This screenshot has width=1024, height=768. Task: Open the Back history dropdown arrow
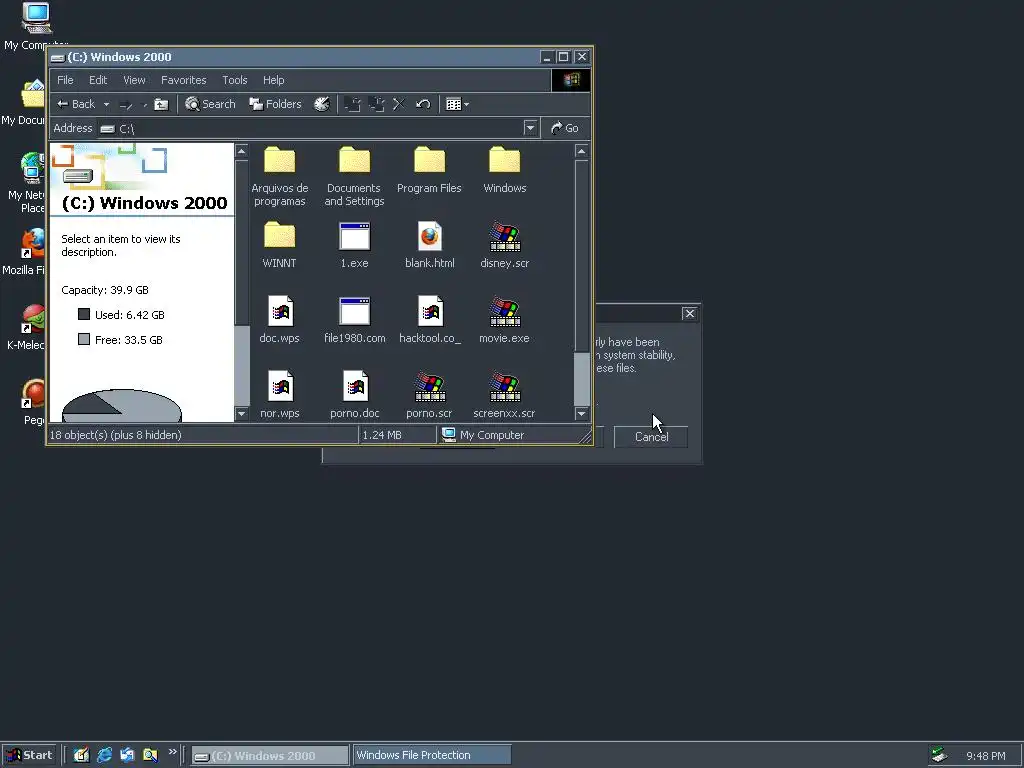tap(106, 104)
